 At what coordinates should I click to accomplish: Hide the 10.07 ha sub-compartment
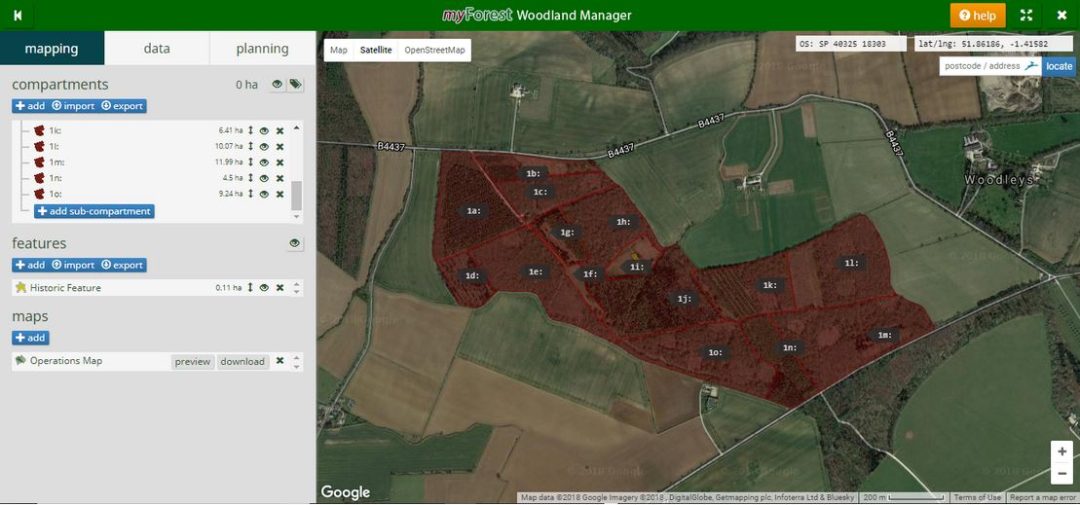[x=264, y=146]
